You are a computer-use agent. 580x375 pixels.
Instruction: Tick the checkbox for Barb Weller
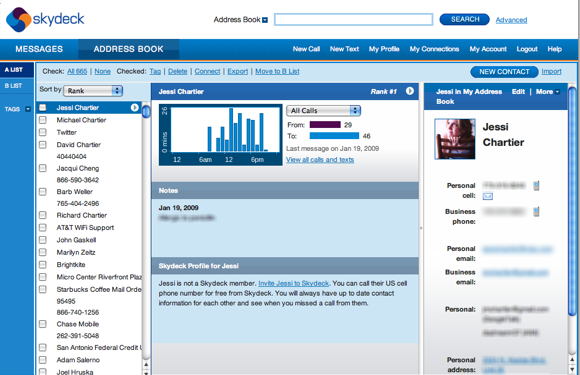(43, 192)
